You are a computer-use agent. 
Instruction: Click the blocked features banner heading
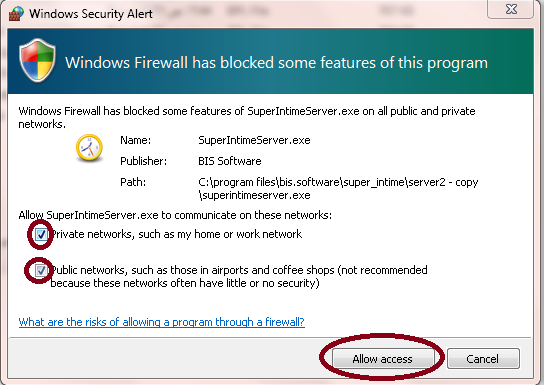277,63
